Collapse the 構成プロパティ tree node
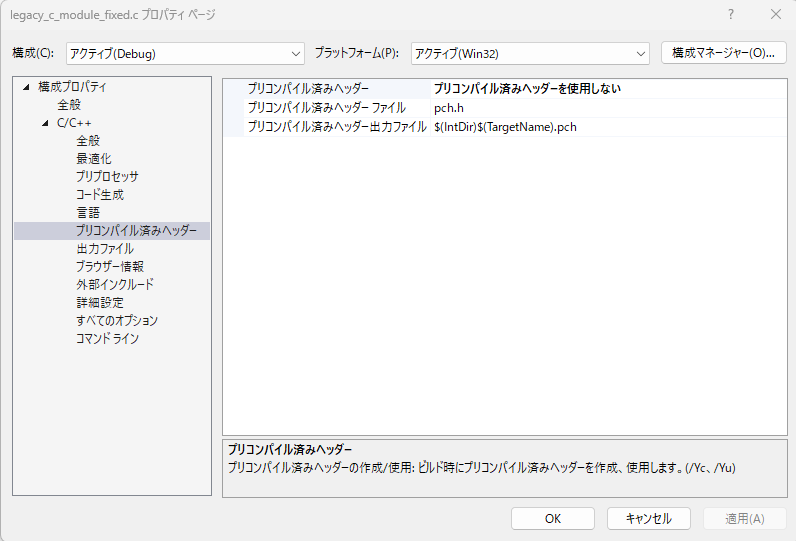This screenshot has height=541, width=796. coord(26,87)
